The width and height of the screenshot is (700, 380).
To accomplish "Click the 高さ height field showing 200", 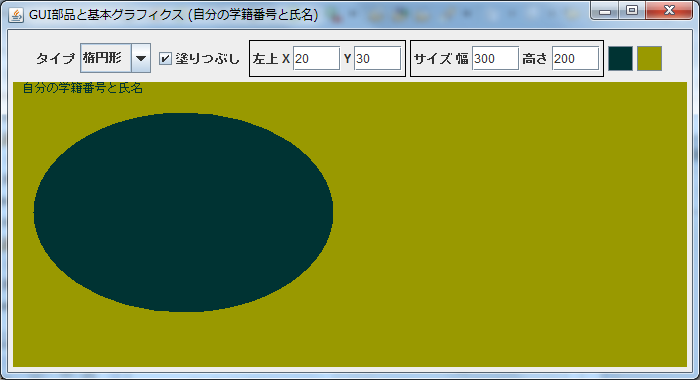I will pyautogui.click(x=575, y=58).
